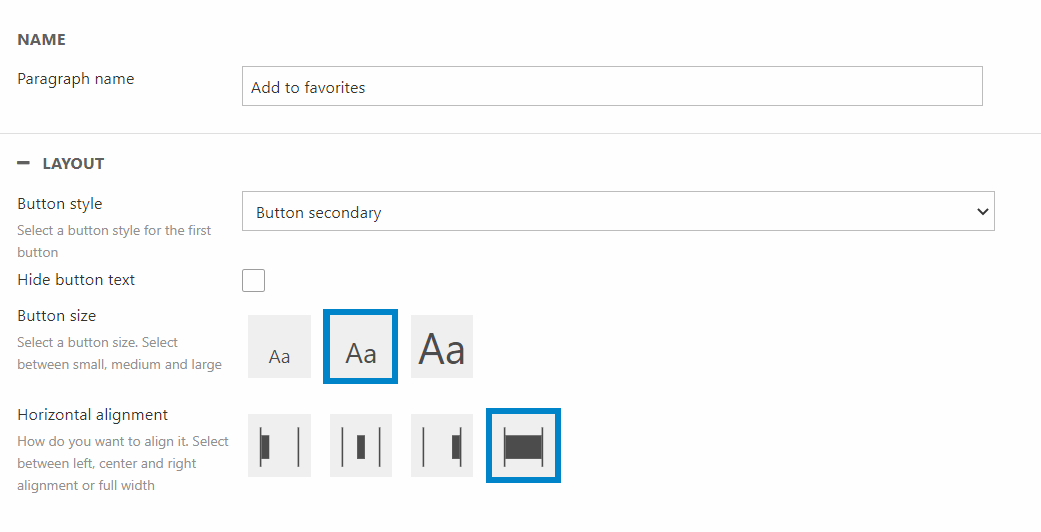Click the 'Button style' label
The width and height of the screenshot is (1041, 532).
[x=60, y=204]
